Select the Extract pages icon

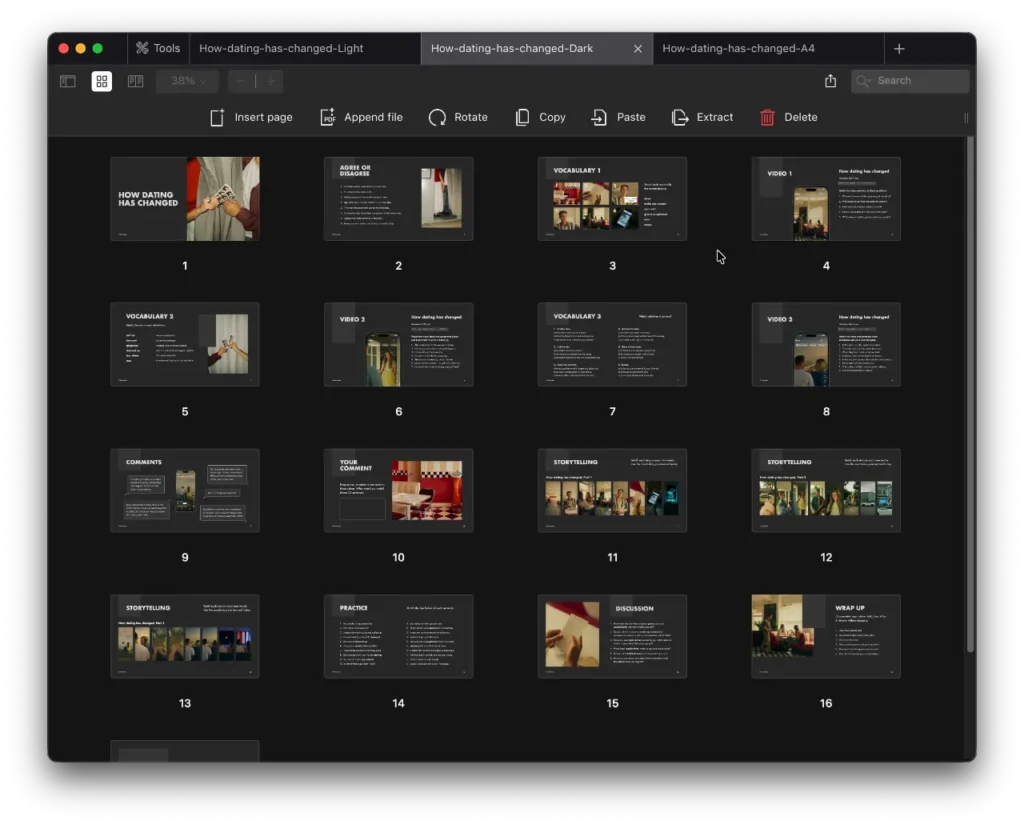tap(702, 117)
